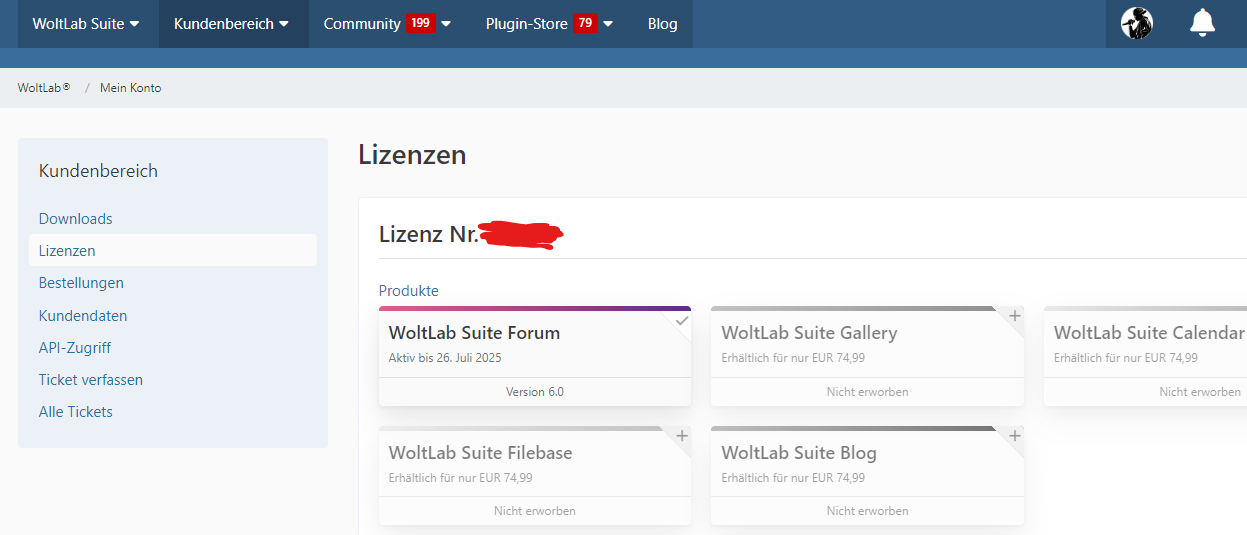Expand the WoltLab Suite dropdown menu
1247x535 pixels.
[x=86, y=23]
